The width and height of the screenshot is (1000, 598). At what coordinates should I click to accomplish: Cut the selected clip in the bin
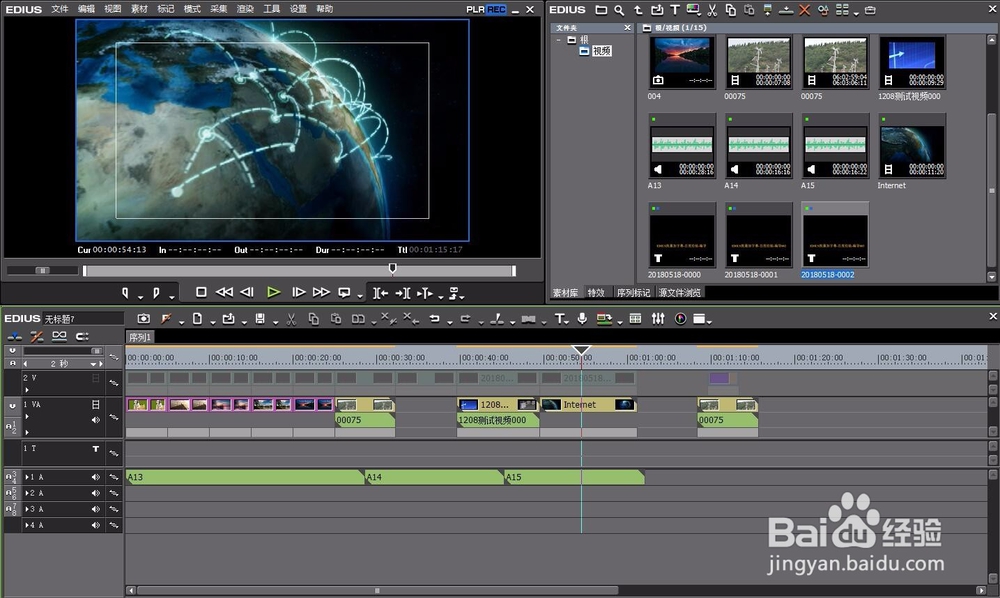tap(712, 10)
